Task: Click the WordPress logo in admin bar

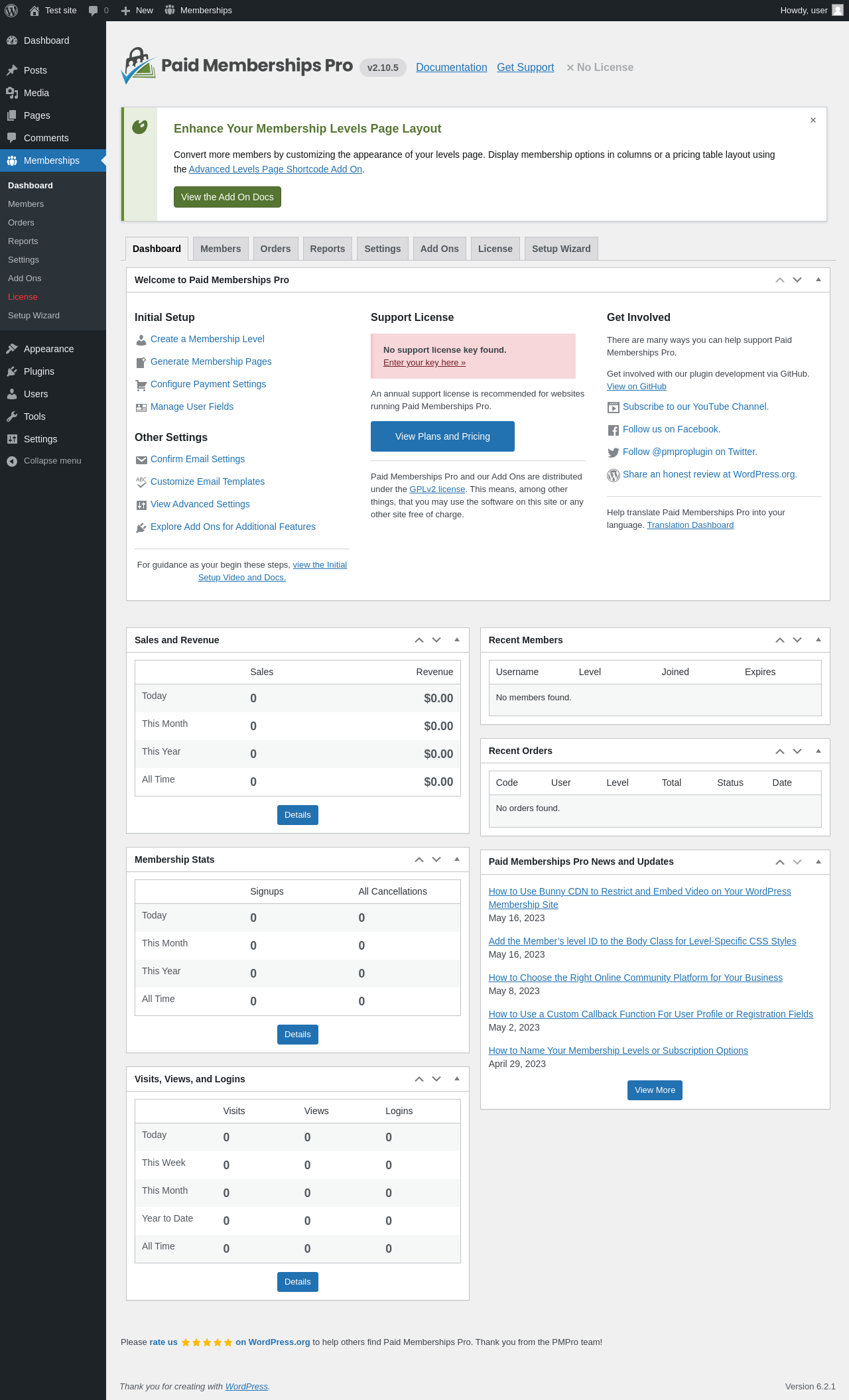Action: [x=11, y=11]
